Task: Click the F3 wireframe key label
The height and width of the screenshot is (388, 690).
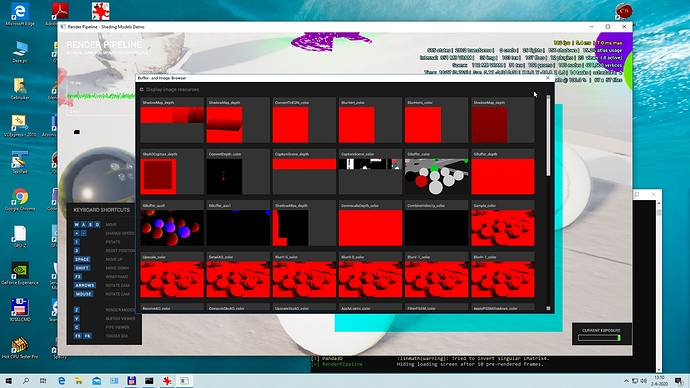Action: click(77, 277)
